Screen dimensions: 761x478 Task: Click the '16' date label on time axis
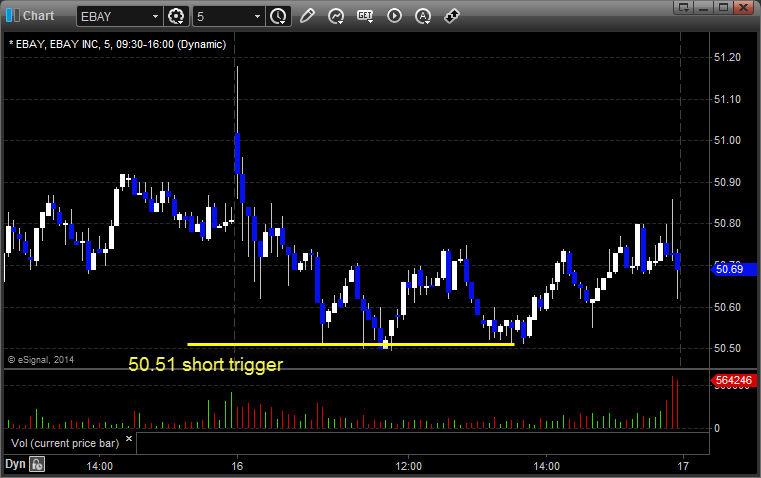click(237, 466)
